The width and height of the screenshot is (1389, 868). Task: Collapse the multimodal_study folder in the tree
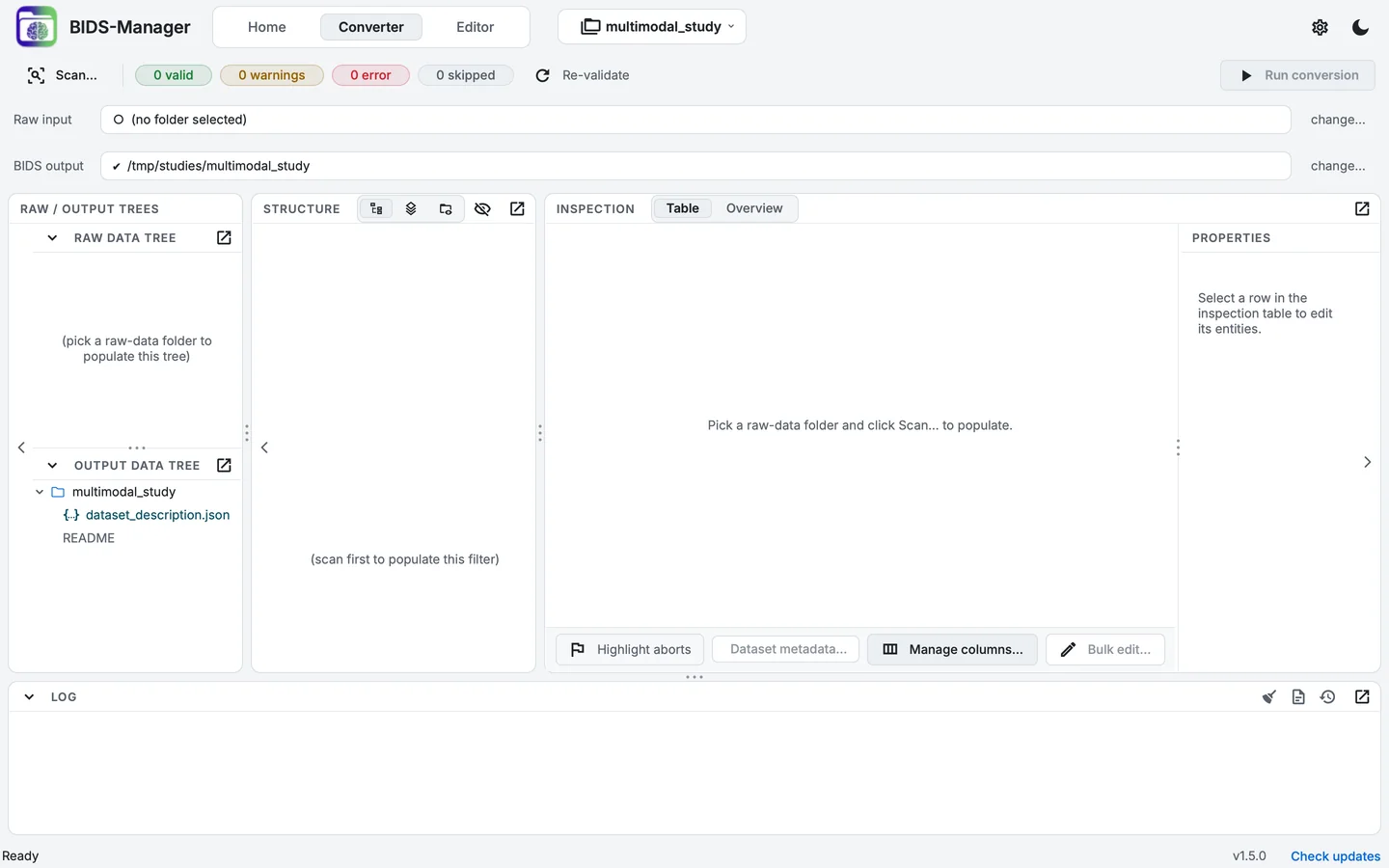click(40, 492)
